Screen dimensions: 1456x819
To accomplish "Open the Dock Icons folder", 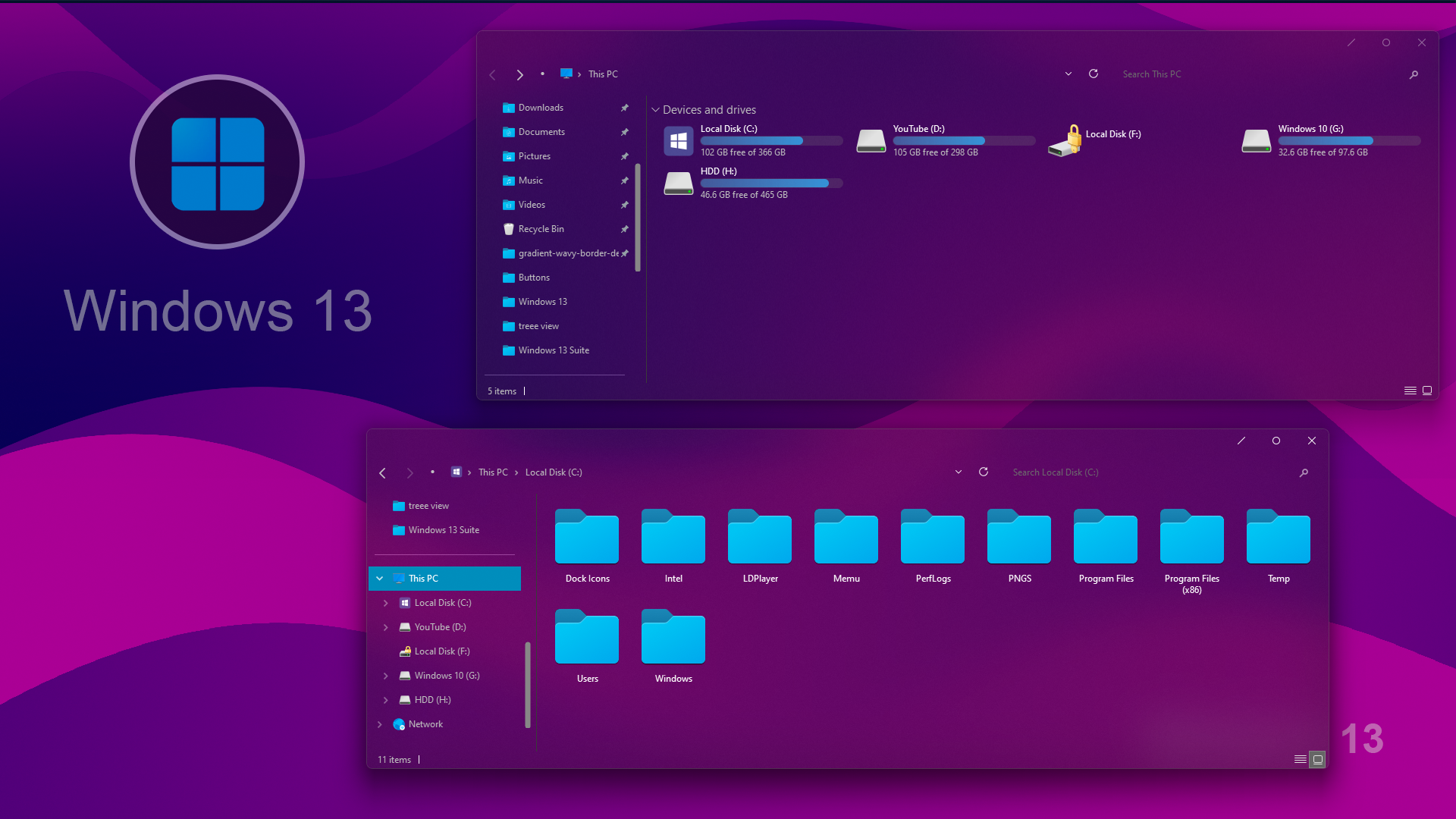I will (587, 546).
